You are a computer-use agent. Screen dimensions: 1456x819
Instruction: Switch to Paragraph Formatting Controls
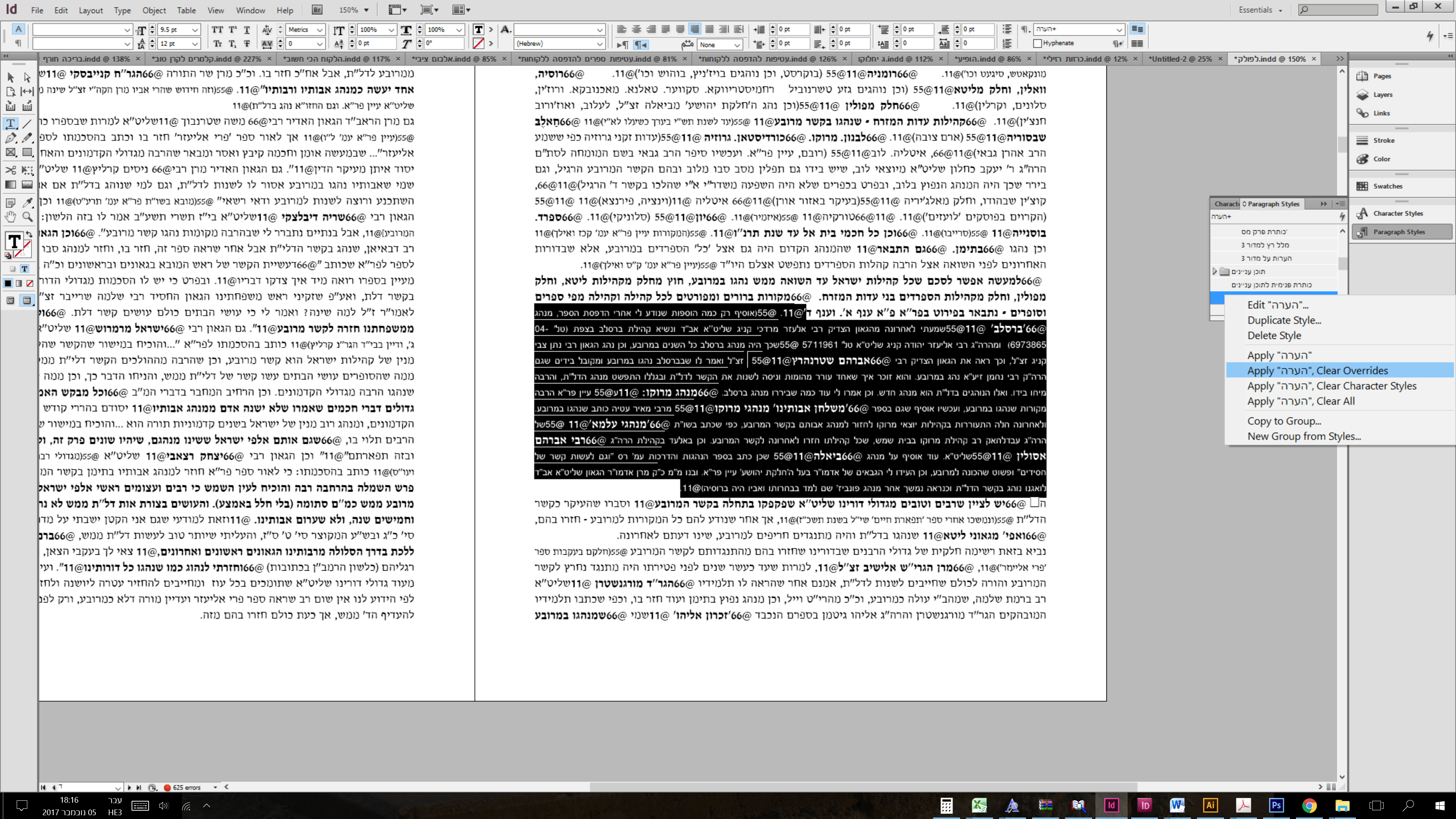[18, 43]
